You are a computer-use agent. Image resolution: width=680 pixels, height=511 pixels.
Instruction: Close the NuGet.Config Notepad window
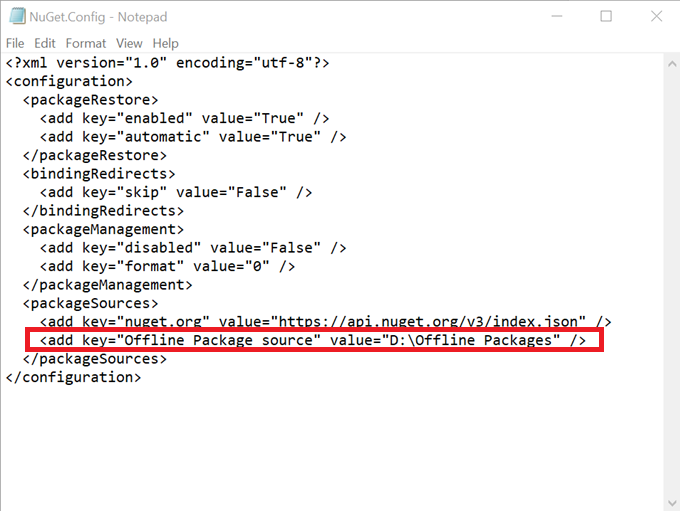point(656,16)
